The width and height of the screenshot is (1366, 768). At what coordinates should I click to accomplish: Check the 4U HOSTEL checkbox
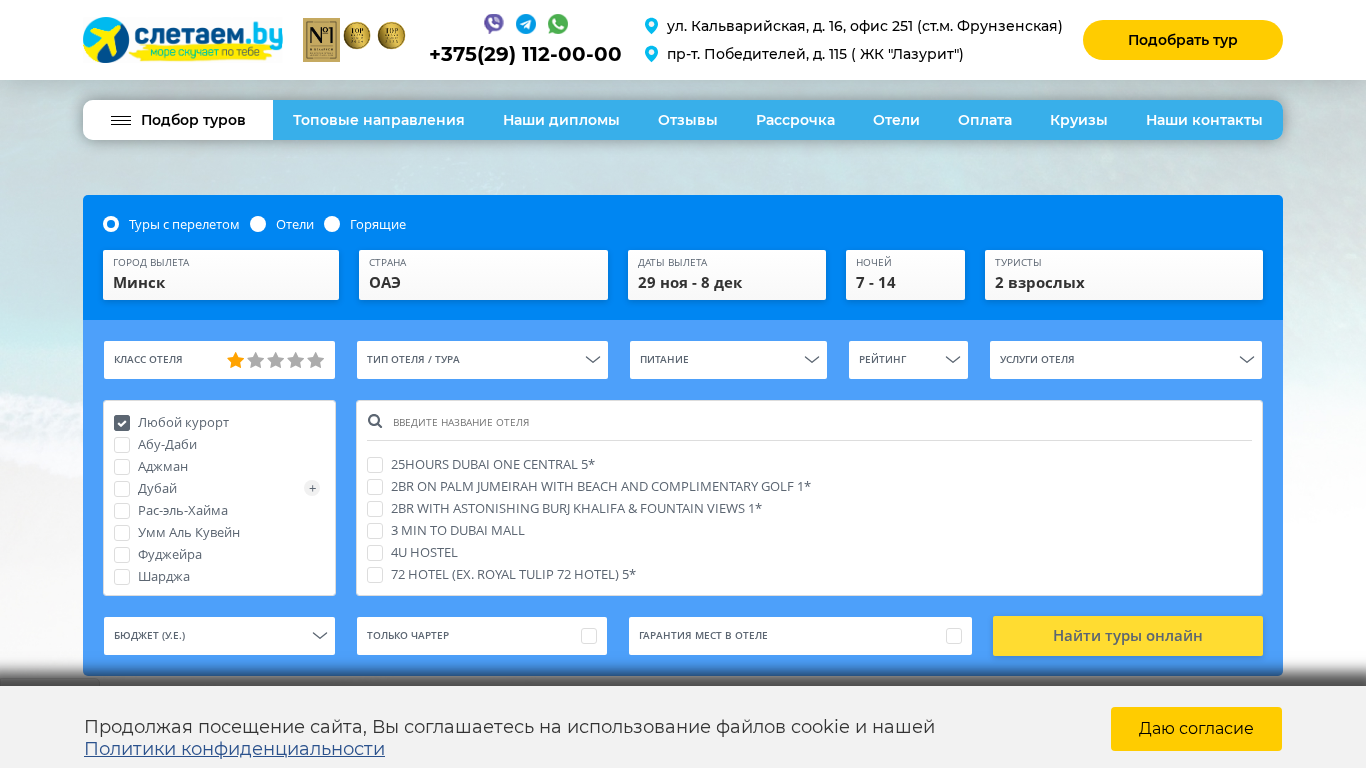(375, 553)
